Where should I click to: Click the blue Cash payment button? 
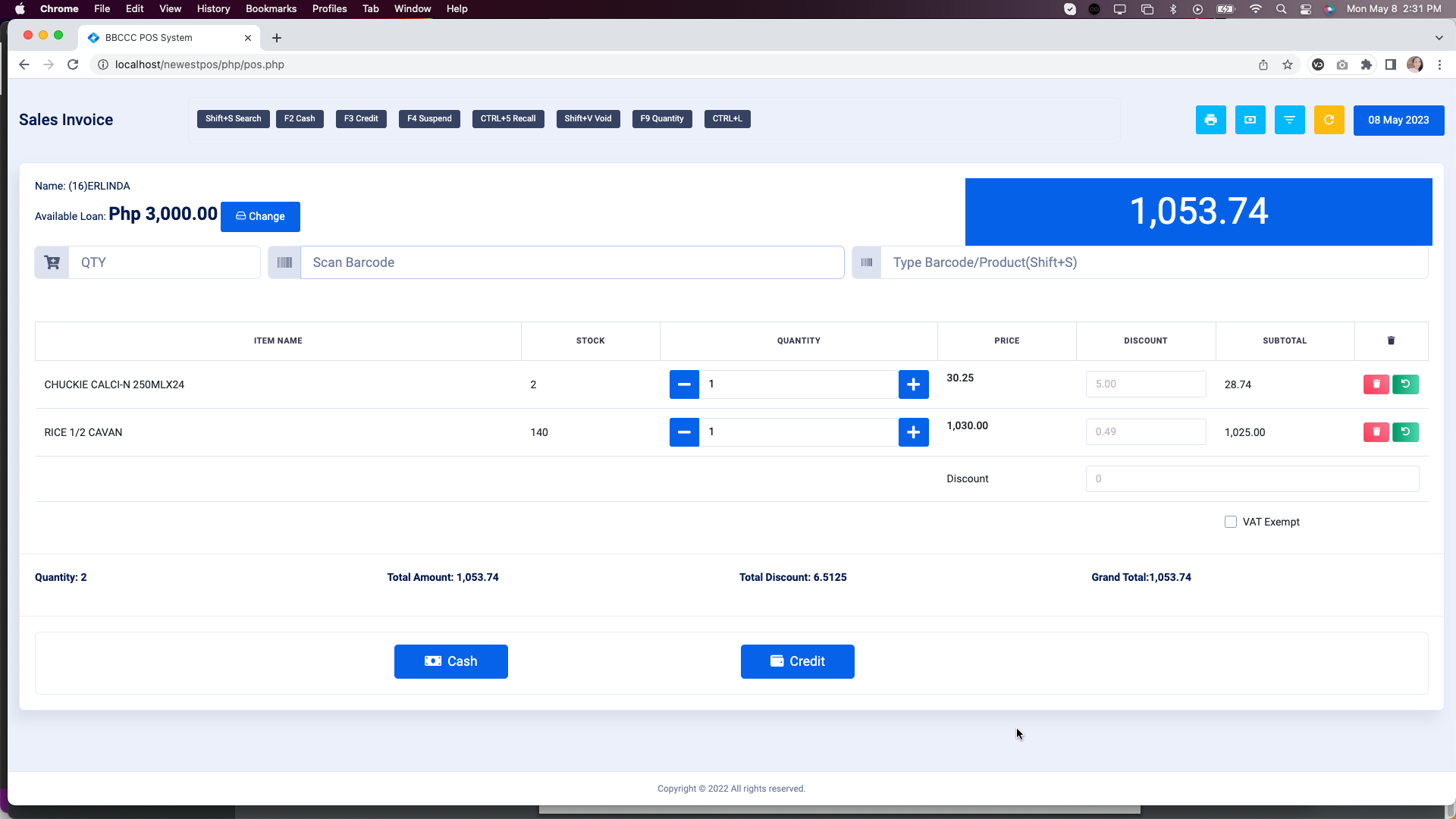[450, 661]
